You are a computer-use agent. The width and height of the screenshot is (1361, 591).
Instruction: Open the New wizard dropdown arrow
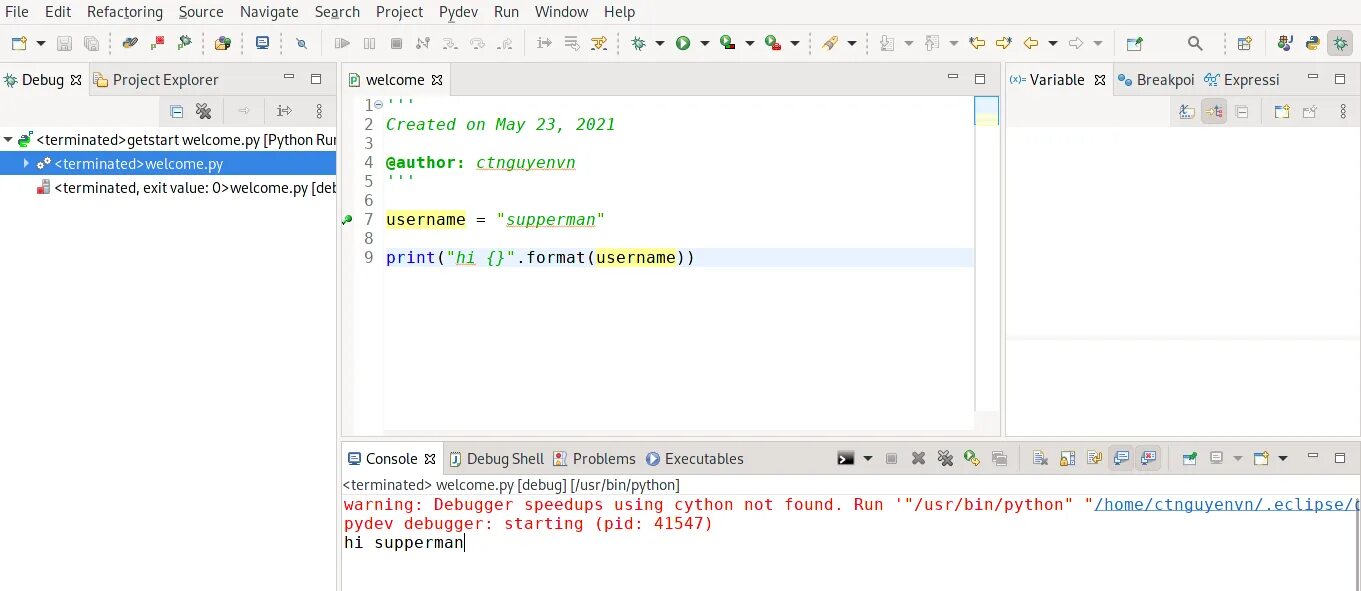41,43
